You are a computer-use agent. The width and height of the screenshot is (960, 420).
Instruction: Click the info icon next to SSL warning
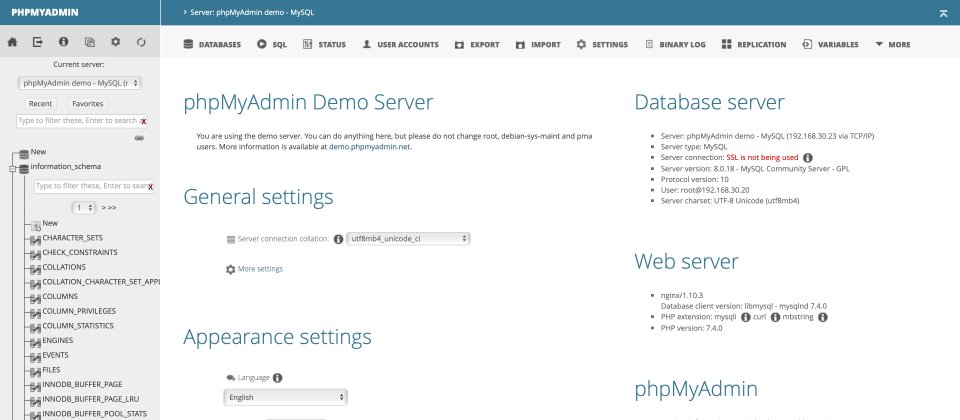click(x=808, y=158)
